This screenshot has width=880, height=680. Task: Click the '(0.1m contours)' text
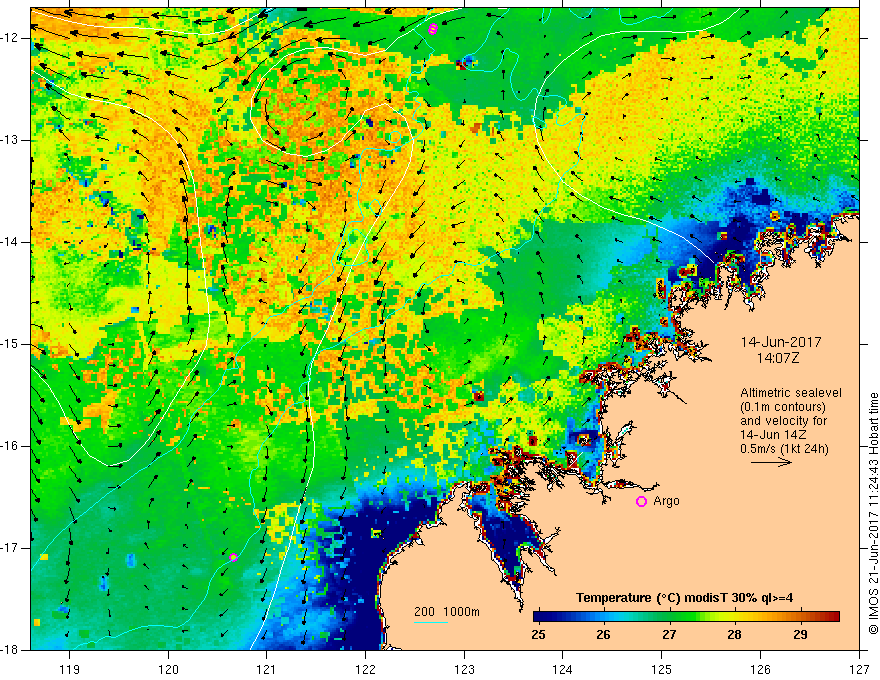(782, 407)
